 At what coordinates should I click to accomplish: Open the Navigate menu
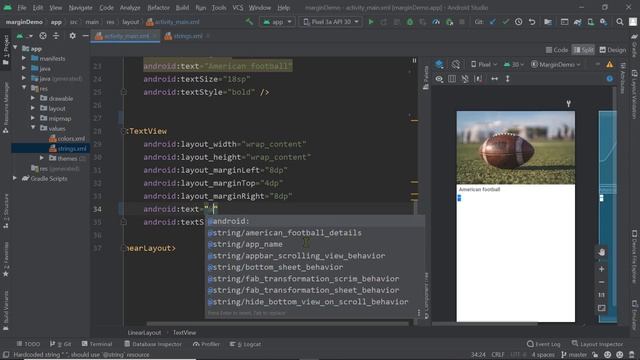tap(80, 7)
